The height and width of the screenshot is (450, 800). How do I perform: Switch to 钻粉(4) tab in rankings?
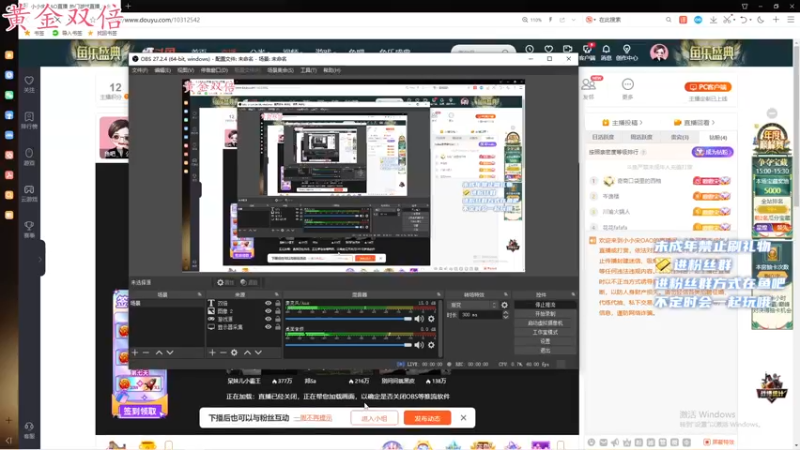[717, 137]
